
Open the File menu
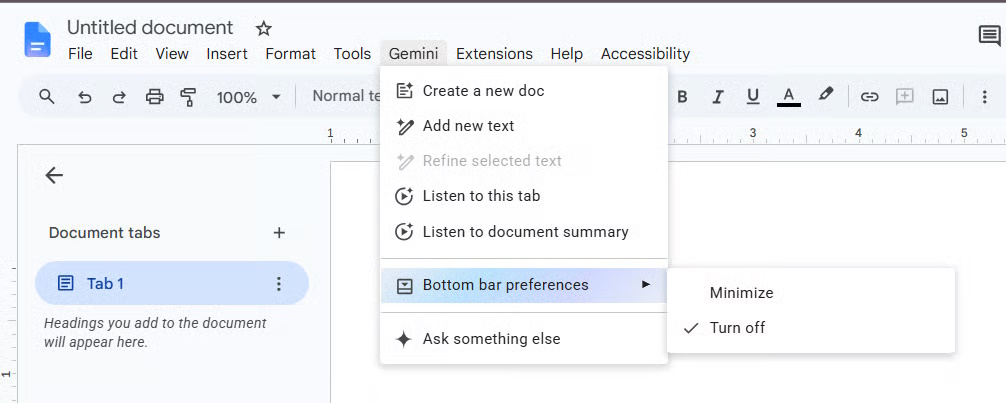[x=80, y=54]
